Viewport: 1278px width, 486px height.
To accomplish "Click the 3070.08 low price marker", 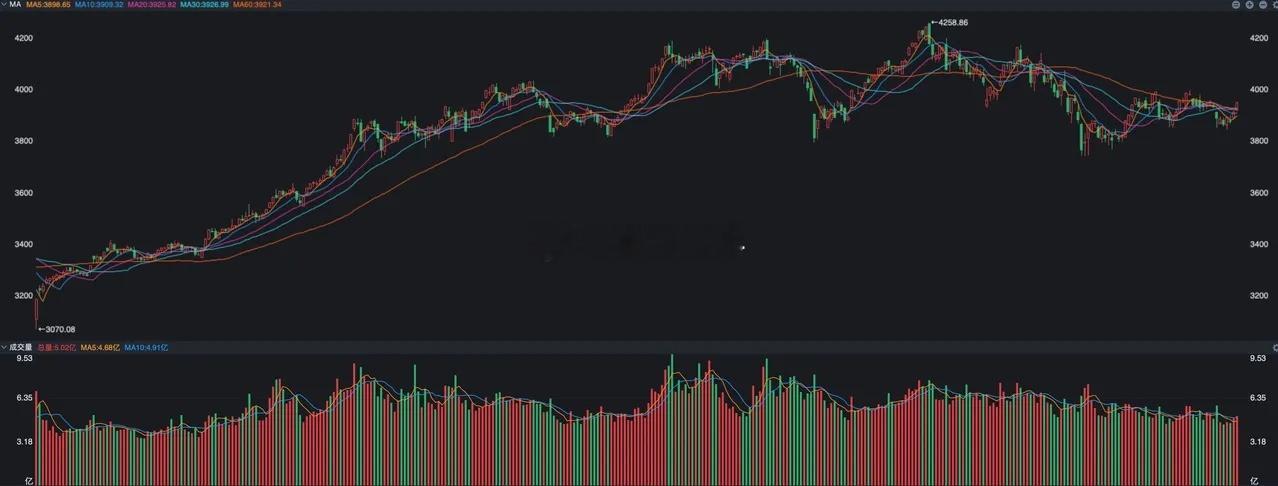I will (x=56, y=328).
